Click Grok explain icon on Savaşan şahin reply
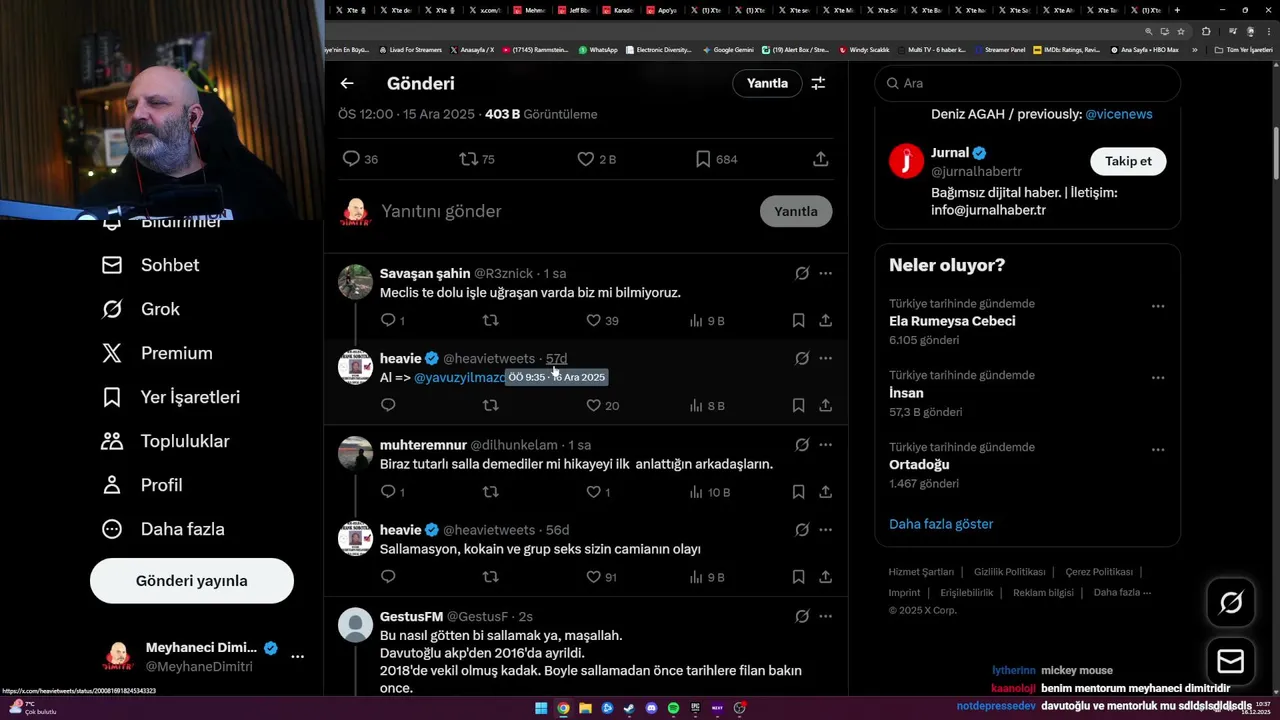Image resolution: width=1280 pixels, height=720 pixels. (802, 273)
